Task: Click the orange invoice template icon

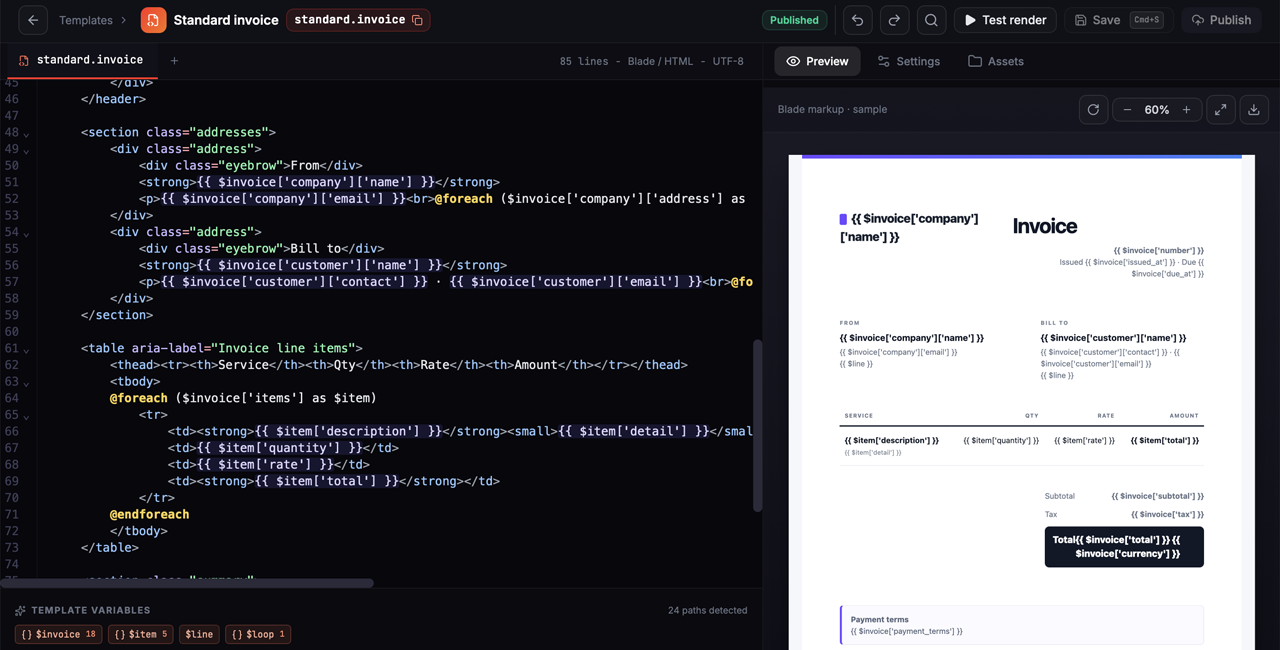Action: [153, 20]
